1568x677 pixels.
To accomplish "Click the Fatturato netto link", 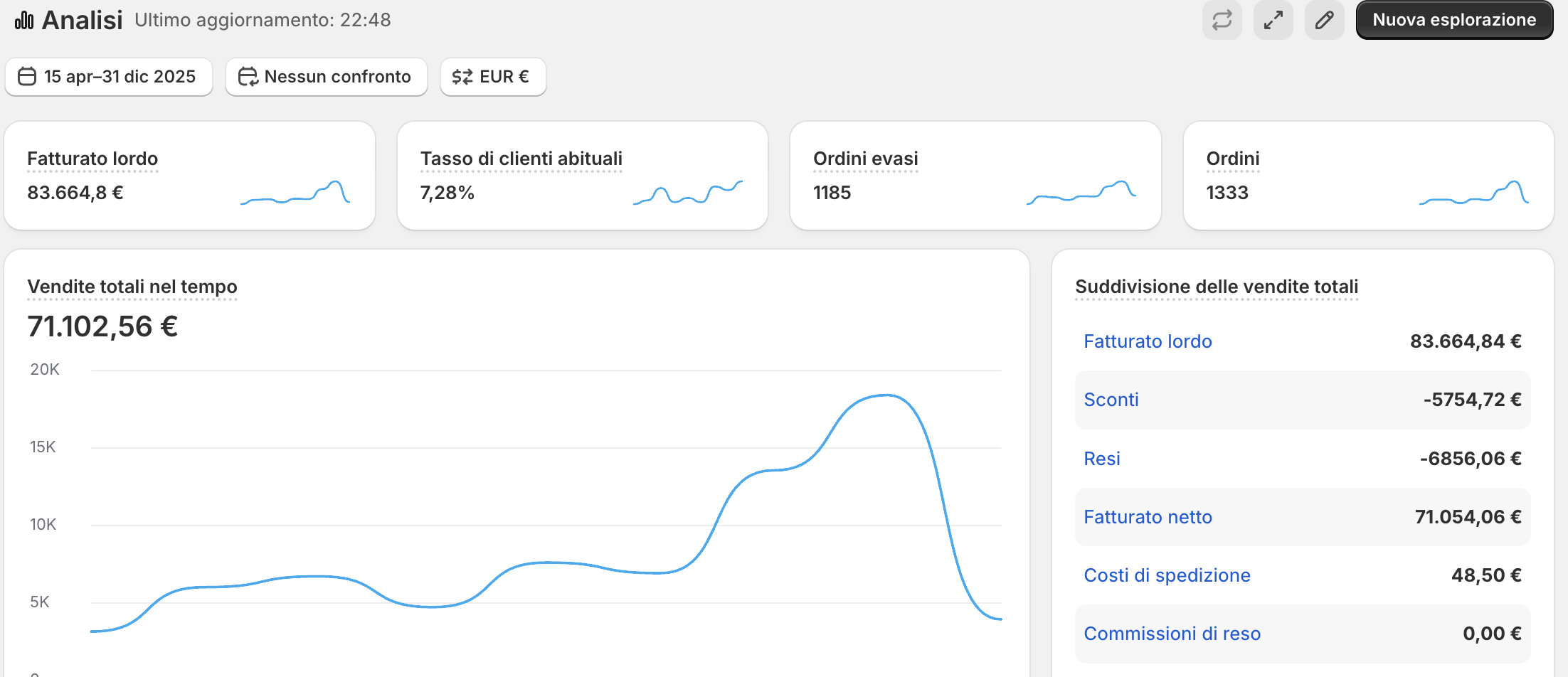I will point(1148,517).
